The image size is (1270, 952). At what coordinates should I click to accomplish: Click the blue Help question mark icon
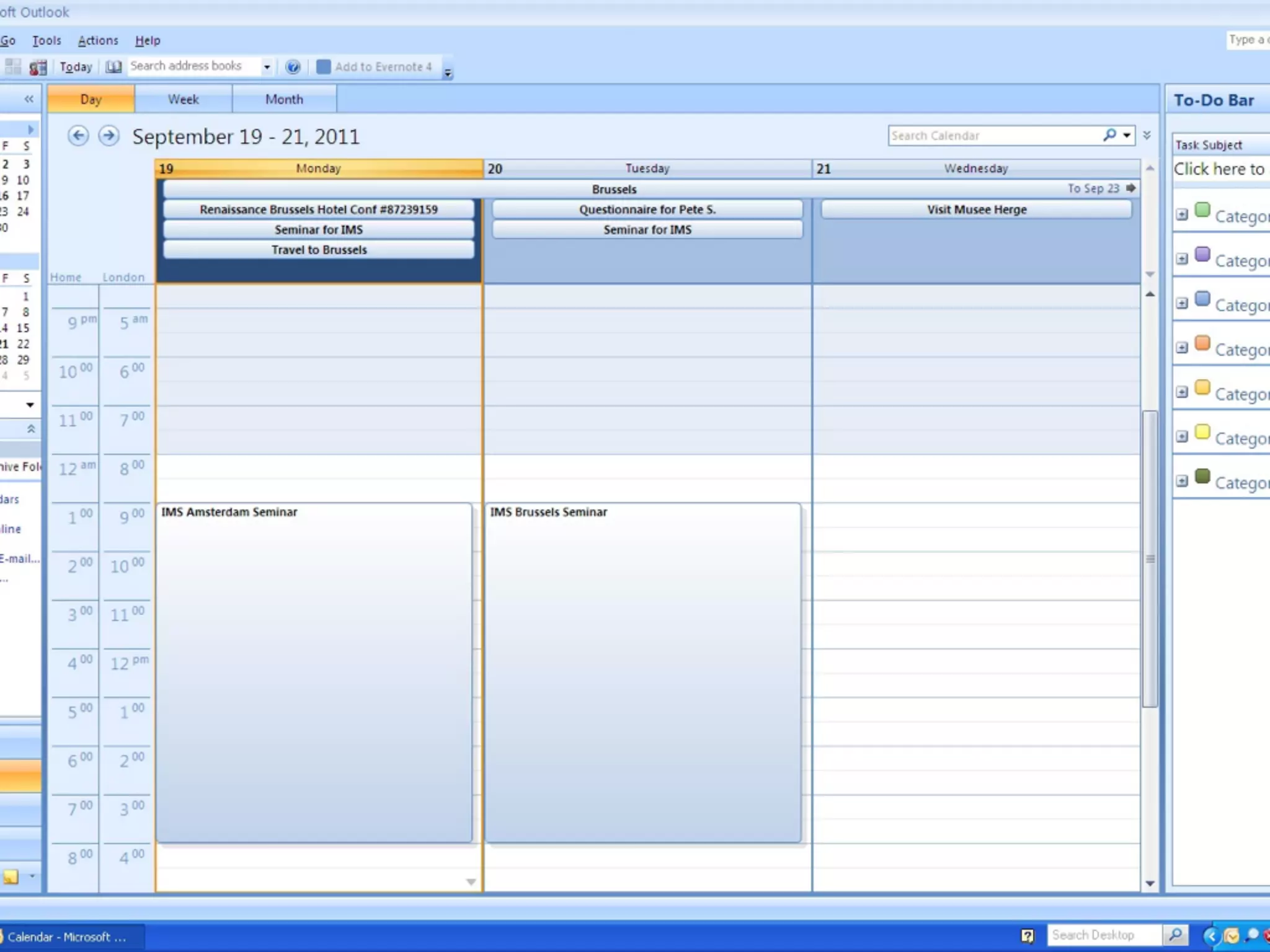(x=293, y=67)
